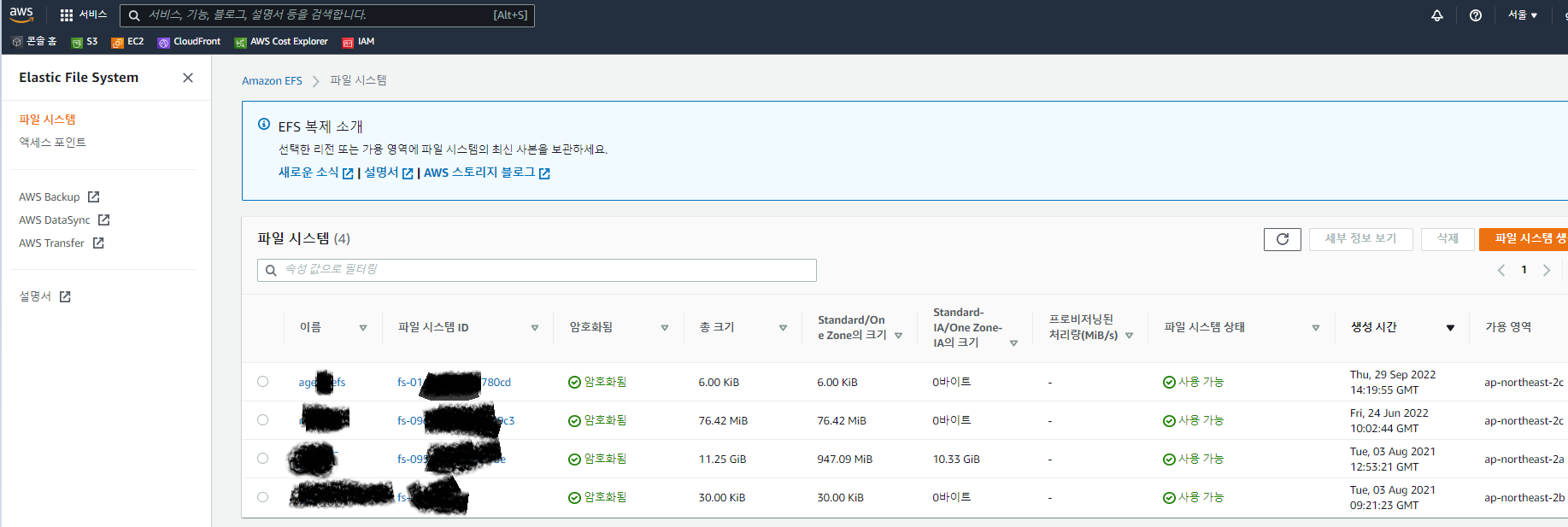Focus the property filter input
The height and width of the screenshot is (527, 1568).
coord(537,270)
